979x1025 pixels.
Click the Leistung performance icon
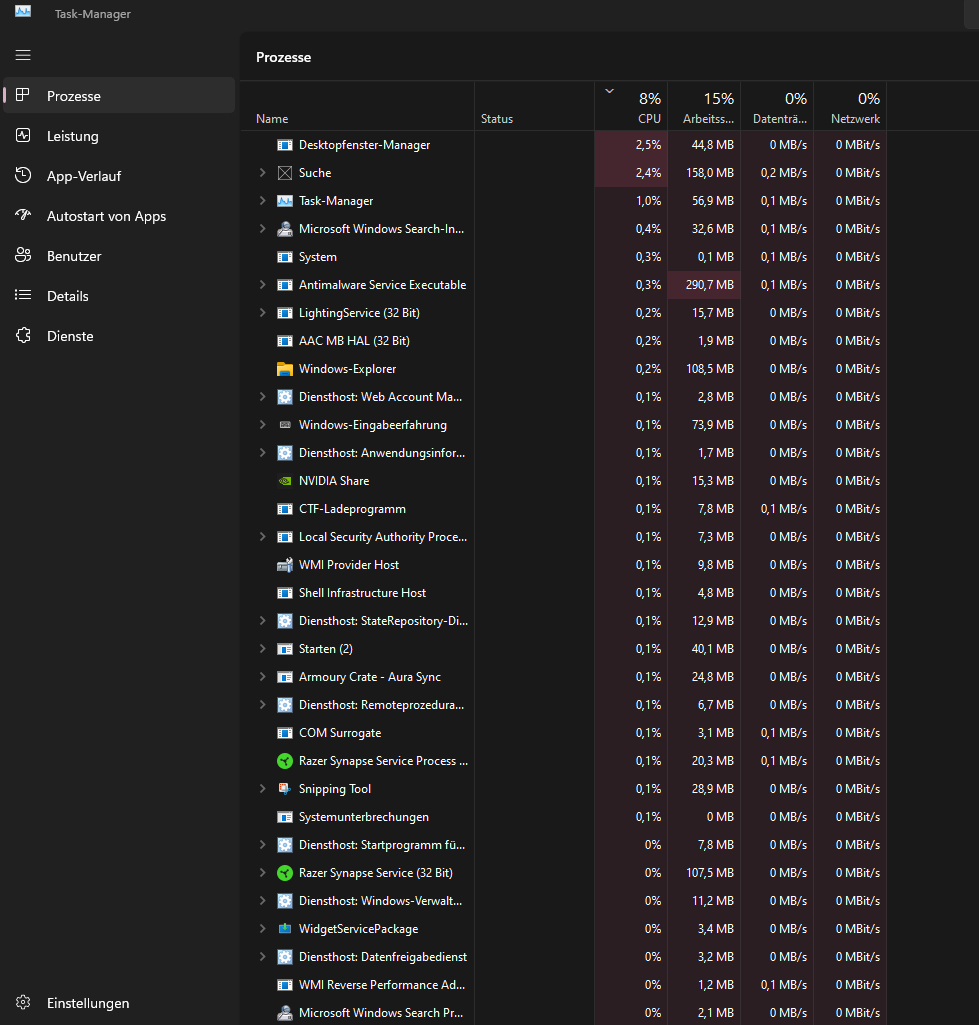coord(23,135)
